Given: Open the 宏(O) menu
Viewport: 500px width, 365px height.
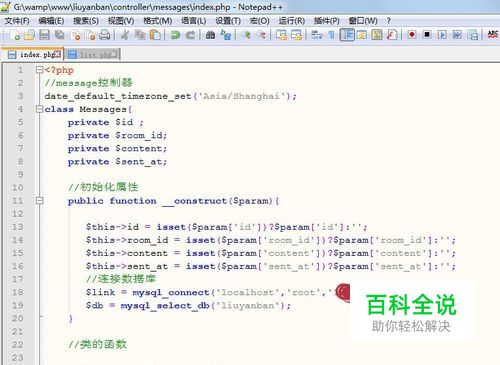Looking at the screenshot, I should tap(259, 21).
